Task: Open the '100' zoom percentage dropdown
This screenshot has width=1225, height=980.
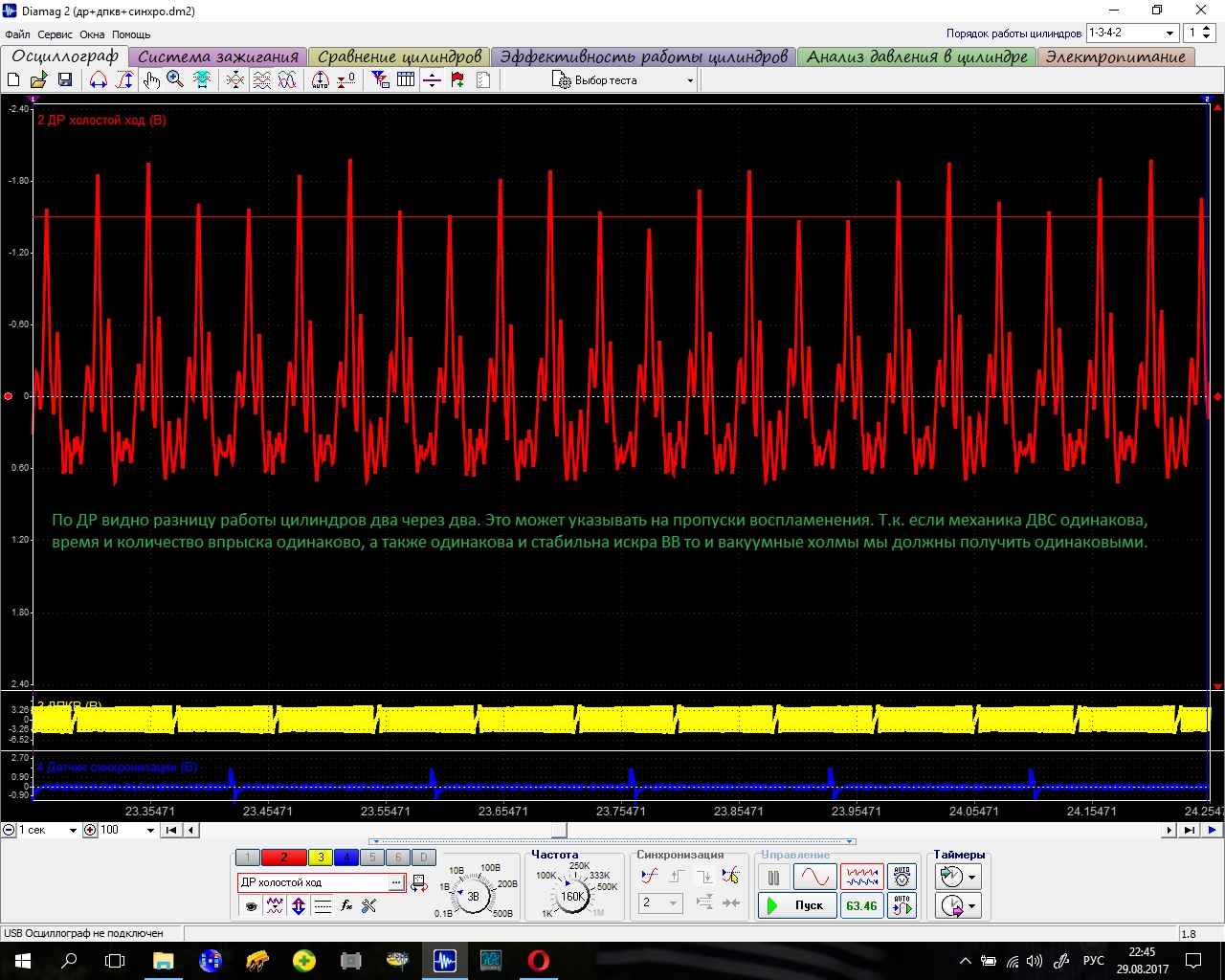Action: tap(126, 830)
